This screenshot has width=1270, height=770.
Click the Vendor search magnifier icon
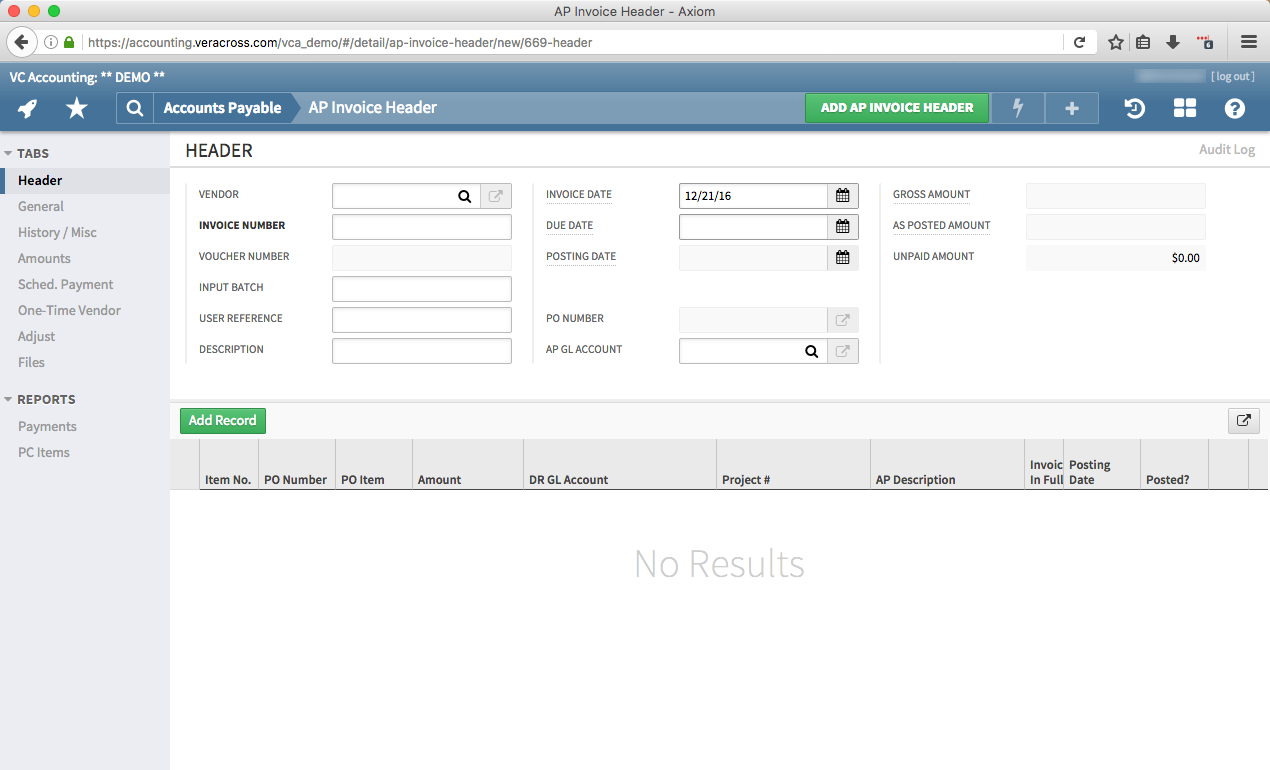[464, 195]
